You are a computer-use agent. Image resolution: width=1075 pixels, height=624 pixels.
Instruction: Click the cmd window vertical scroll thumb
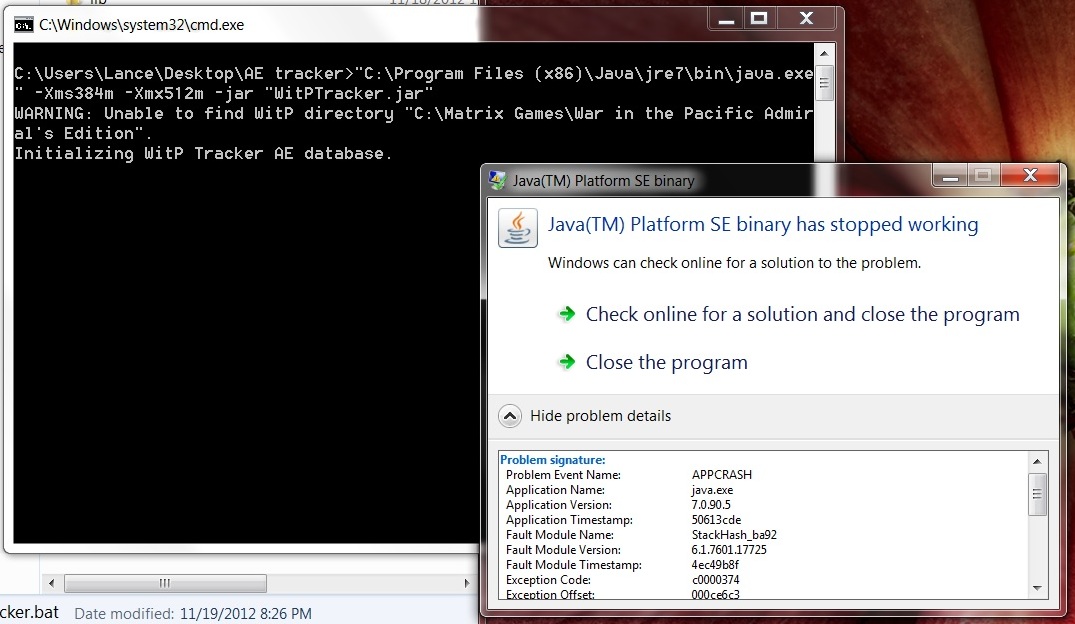coord(824,83)
